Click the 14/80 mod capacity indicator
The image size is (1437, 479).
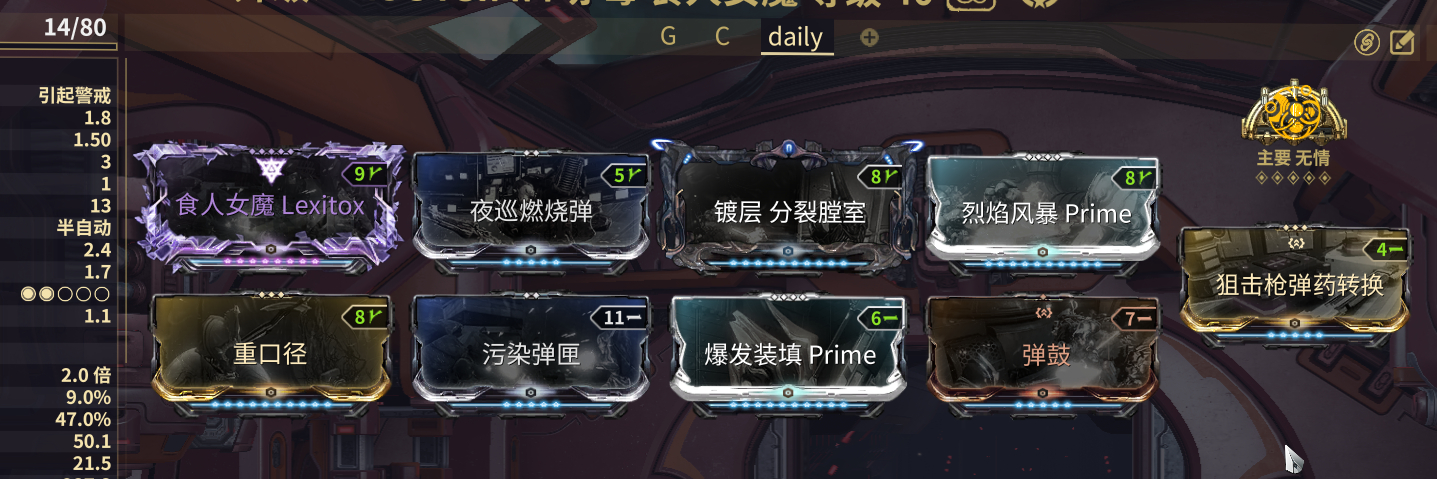[x=75, y=27]
